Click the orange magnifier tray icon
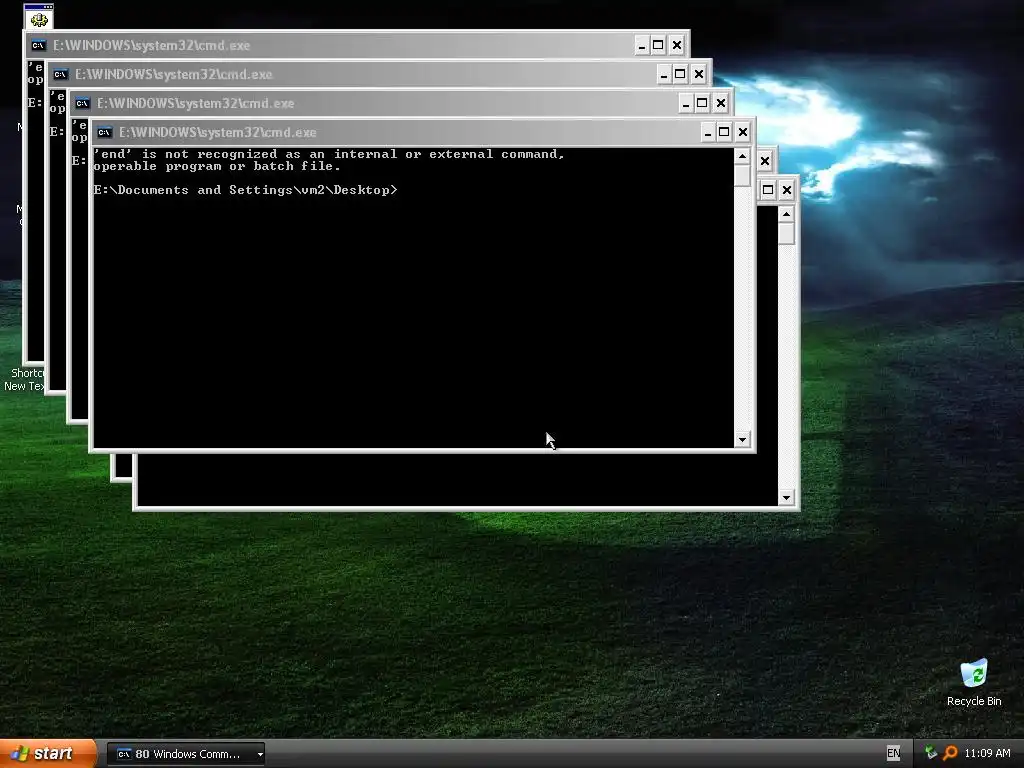 point(950,753)
